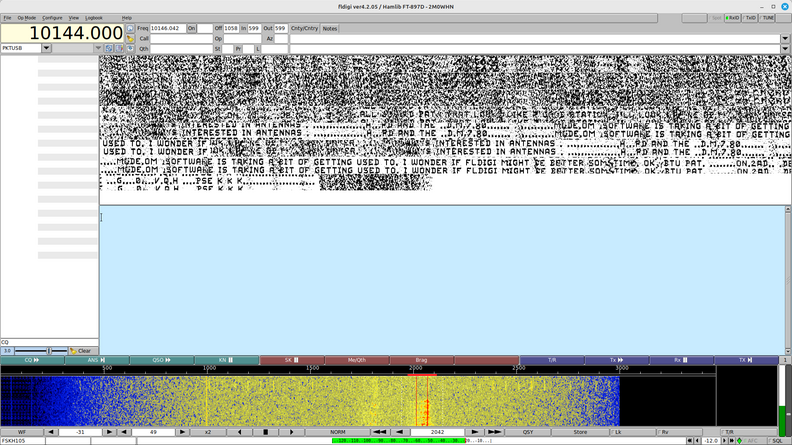Click the Tx macro button
This screenshot has height=445, width=792.
(x=616, y=360)
